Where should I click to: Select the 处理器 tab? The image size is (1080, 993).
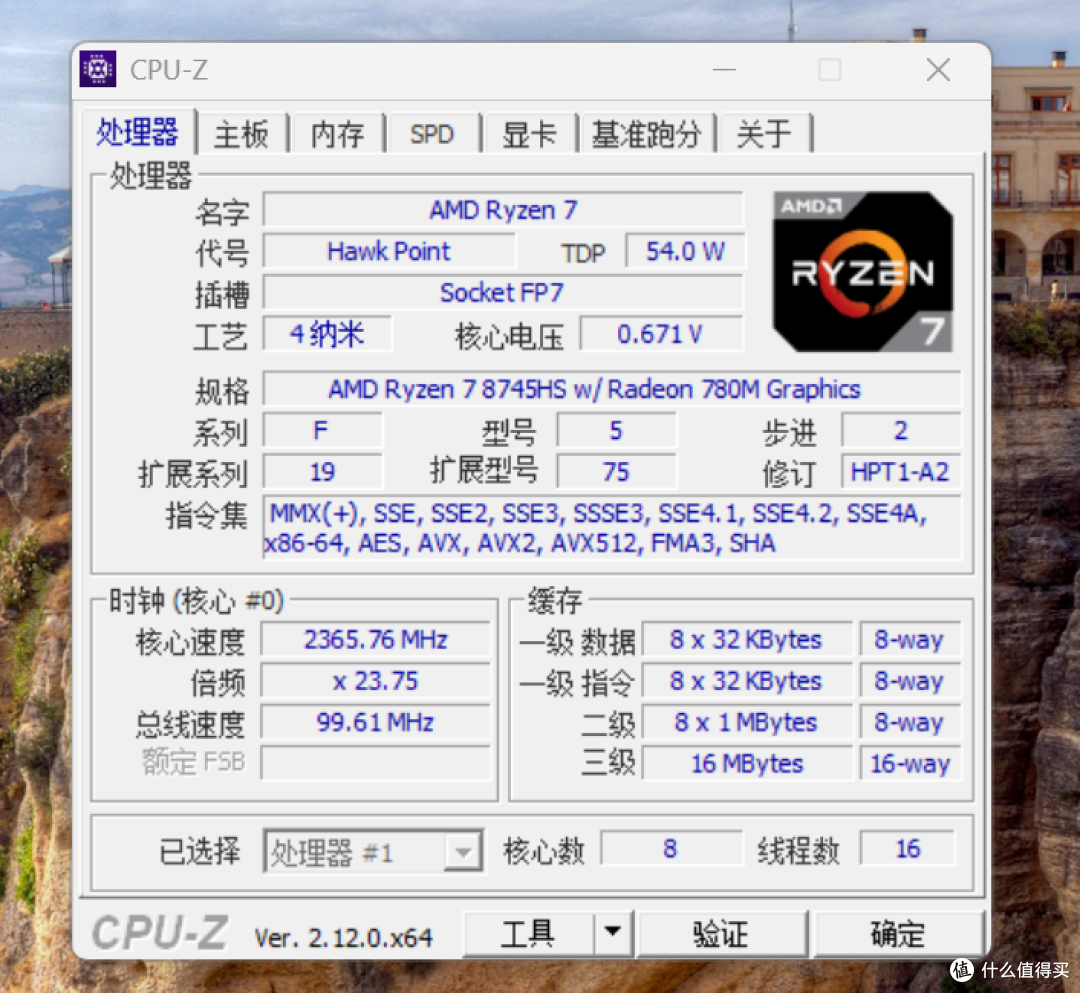click(x=138, y=131)
